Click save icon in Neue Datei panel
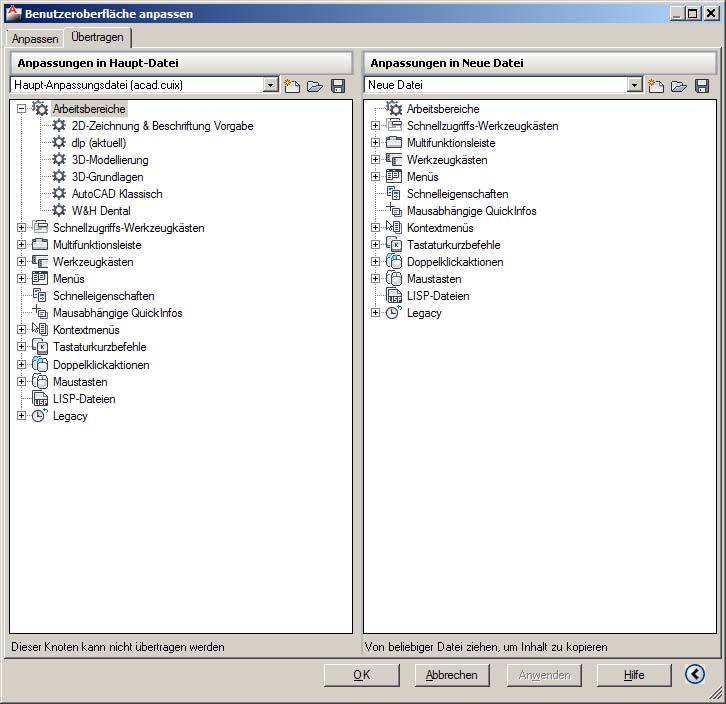 pyautogui.click(x=702, y=86)
